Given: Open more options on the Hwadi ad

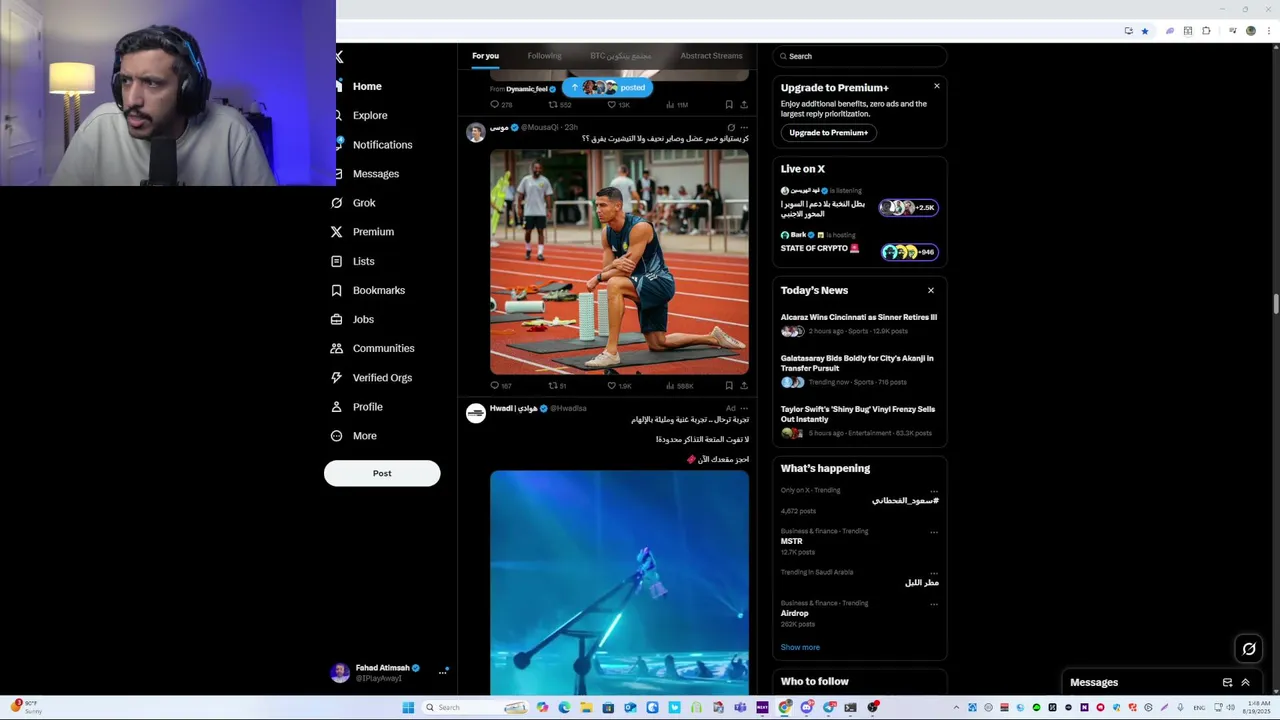Looking at the screenshot, I should click(x=744, y=408).
